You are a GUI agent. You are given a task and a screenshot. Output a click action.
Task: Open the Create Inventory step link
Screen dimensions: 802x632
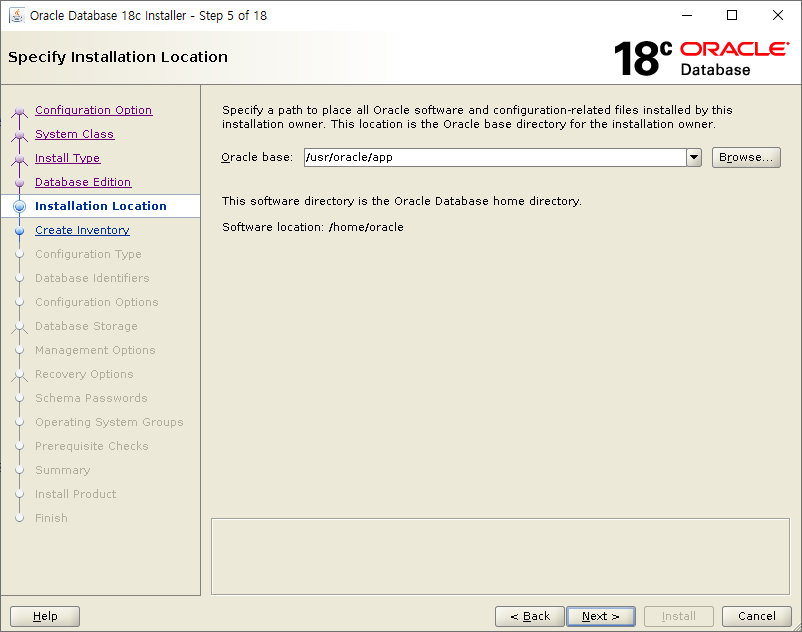pyautogui.click(x=82, y=230)
